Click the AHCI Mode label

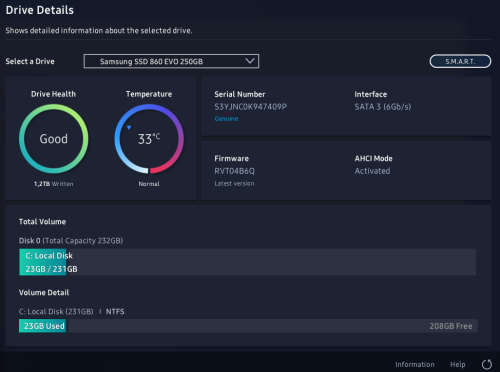[373, 158]
